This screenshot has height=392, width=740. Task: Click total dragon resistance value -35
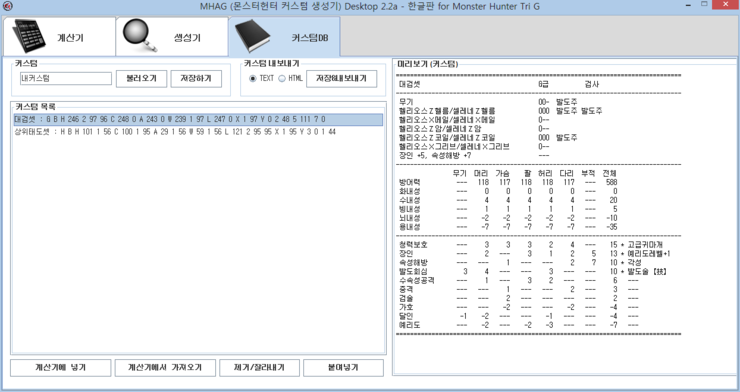tap(611, 227)
